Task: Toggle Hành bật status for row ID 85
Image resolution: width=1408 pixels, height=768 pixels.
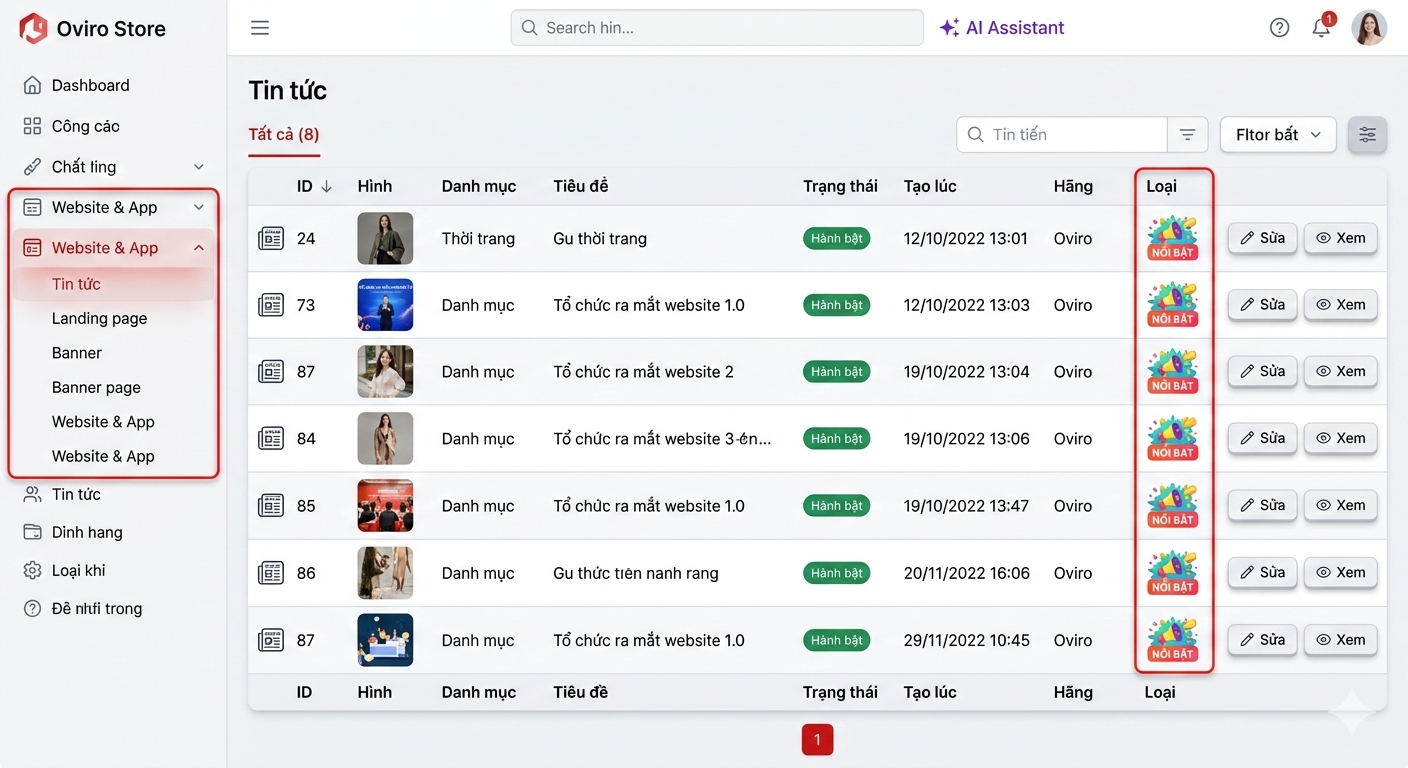Action: pyautogui.click(x=836, y=506)
